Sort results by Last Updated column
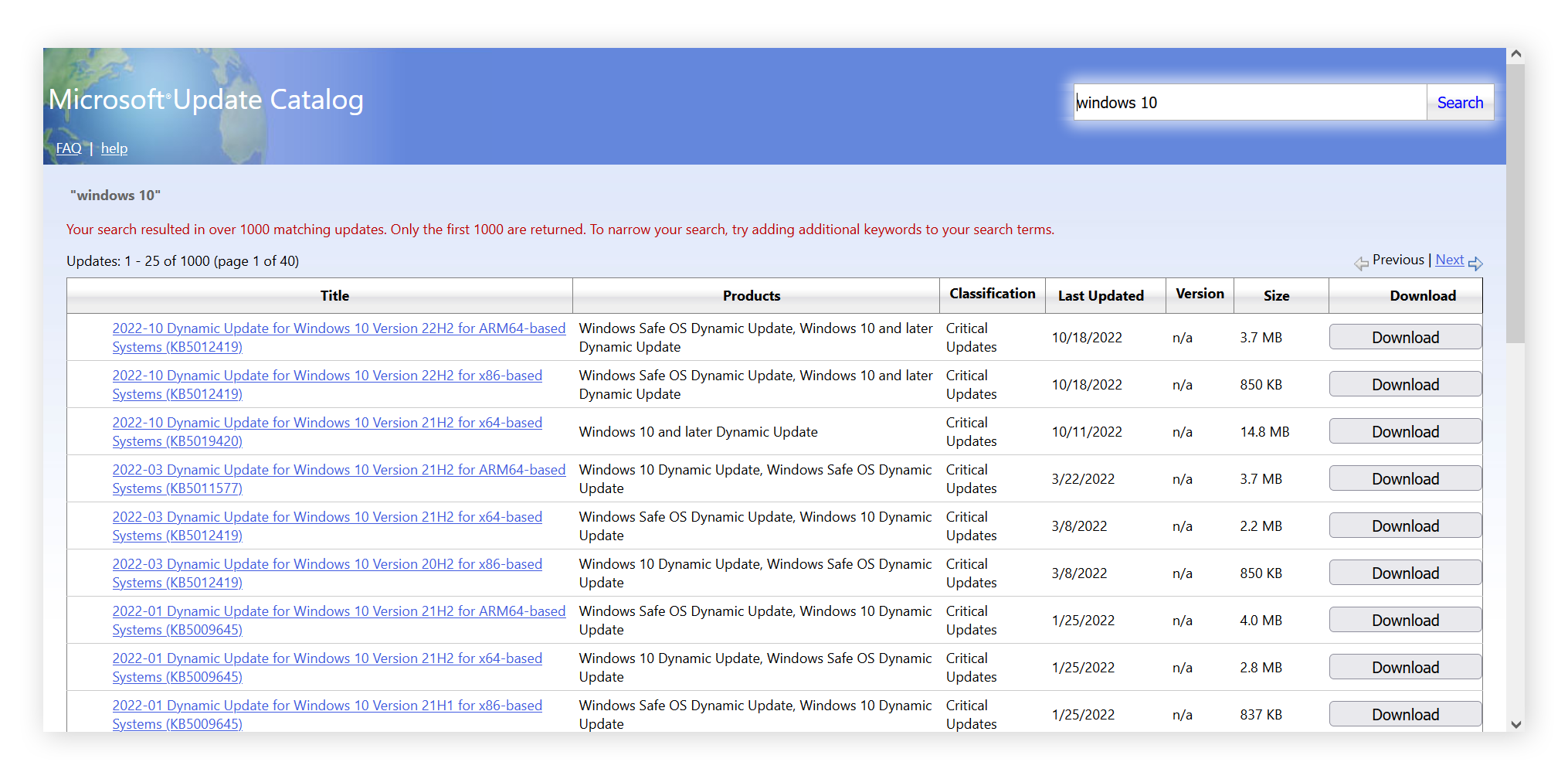Screen dimensions: 1568x779 pos(1100,296)
